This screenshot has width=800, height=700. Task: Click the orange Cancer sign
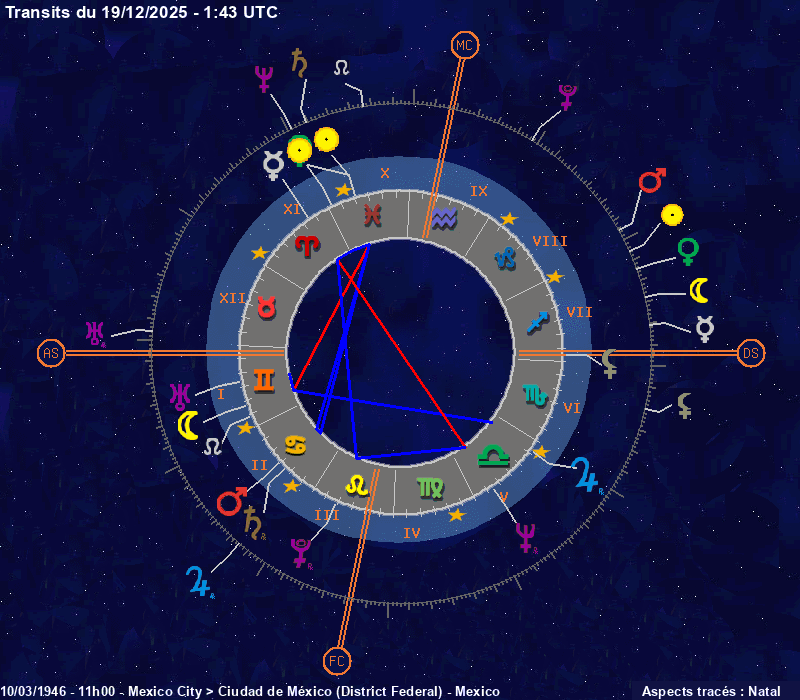(297, 444)
